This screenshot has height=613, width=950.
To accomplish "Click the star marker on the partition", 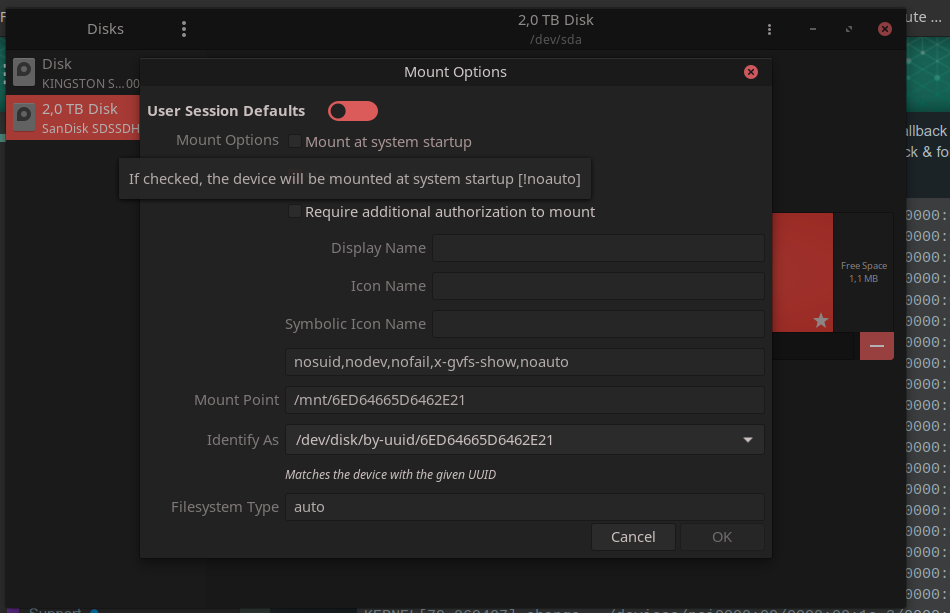I will [x=821, y=320].
